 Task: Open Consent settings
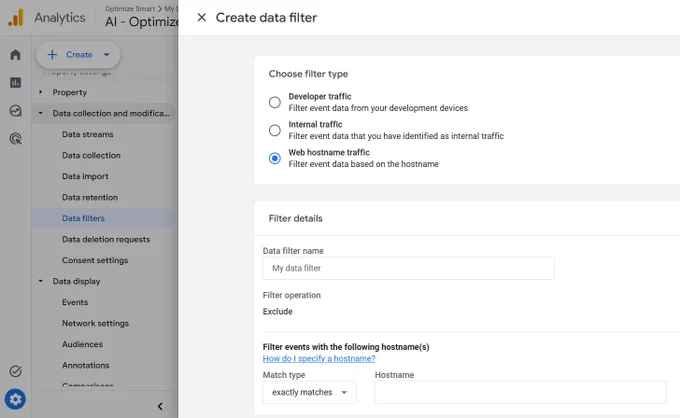[x=95, y=260]
